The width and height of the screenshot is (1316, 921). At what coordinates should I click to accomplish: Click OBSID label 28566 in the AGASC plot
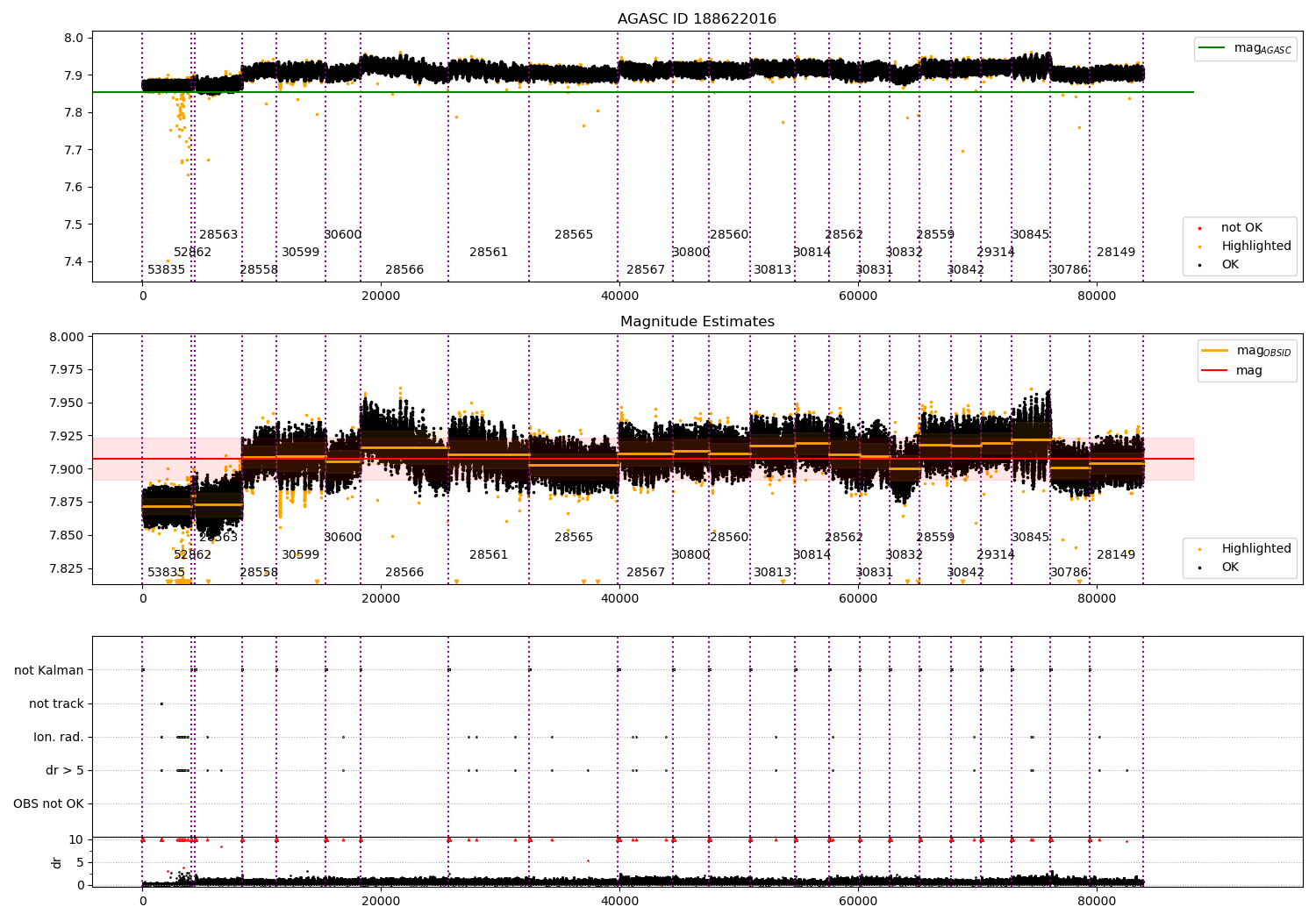pos(404,270)
